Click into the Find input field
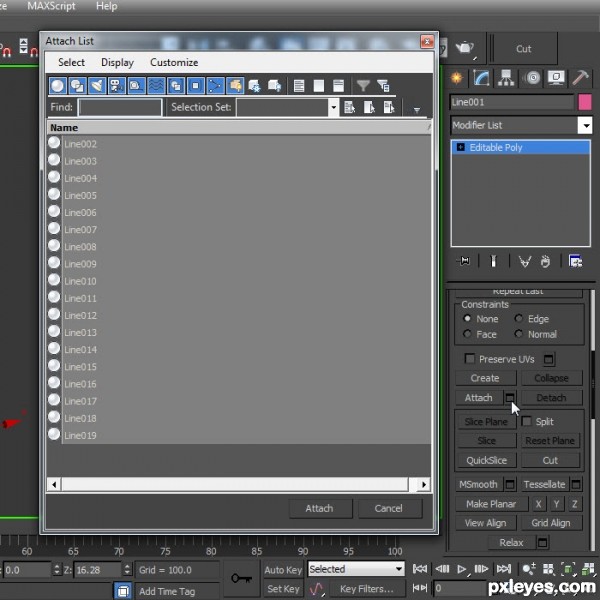 120,108
